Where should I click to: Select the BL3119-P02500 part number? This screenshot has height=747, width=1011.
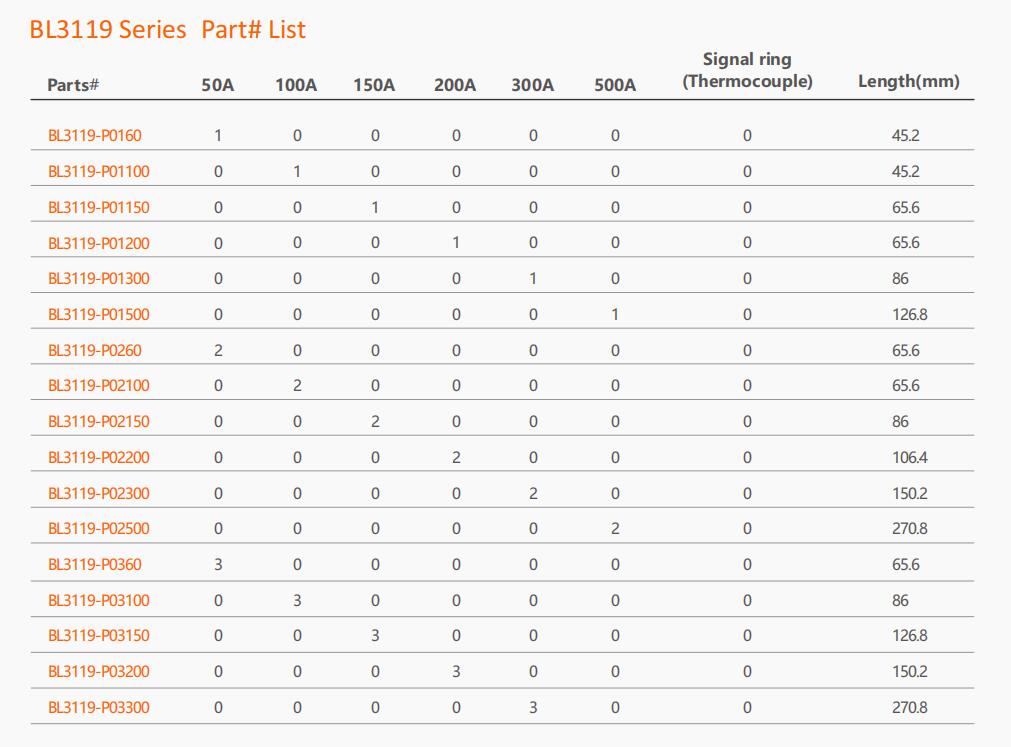tap(99, 529)
